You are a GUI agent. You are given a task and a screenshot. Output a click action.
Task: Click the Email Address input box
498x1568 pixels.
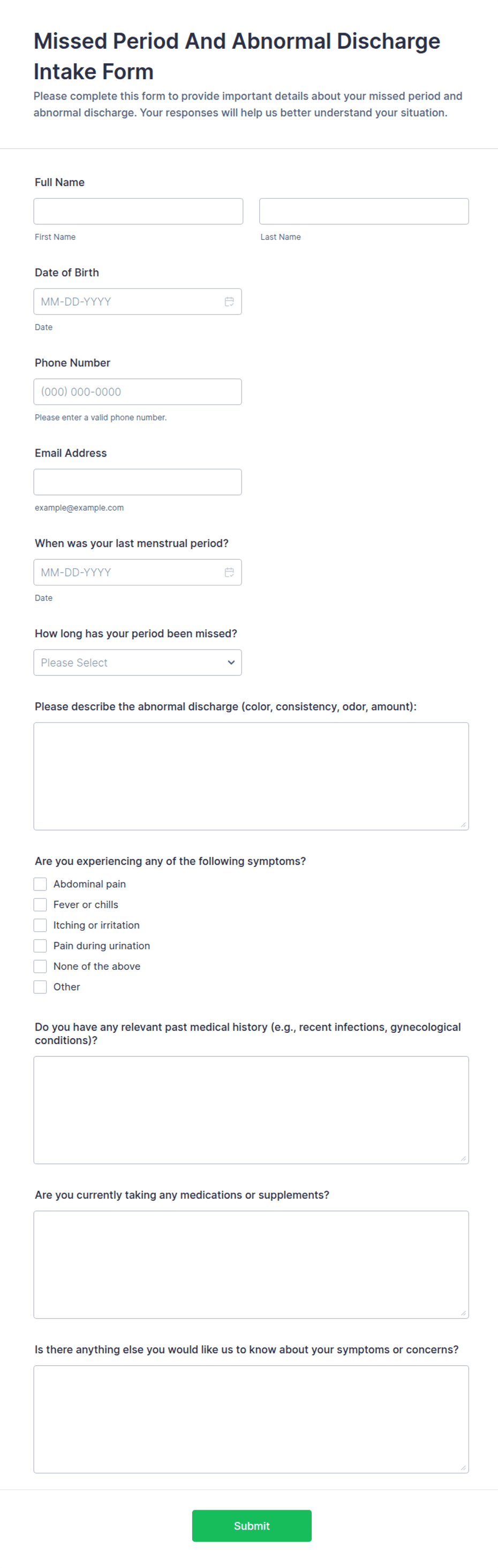tap(138, 483)
